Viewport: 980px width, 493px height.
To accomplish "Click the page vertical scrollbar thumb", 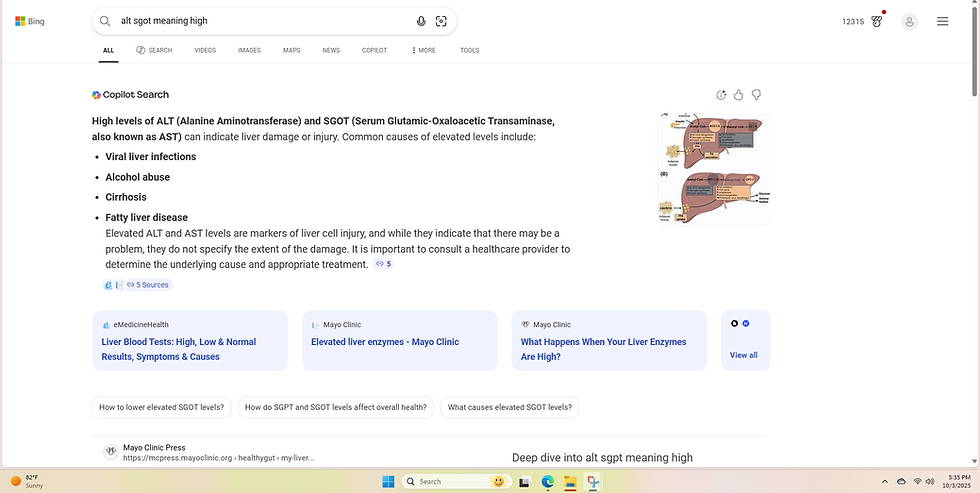I will pyautogui.click(x=975, y=52).
